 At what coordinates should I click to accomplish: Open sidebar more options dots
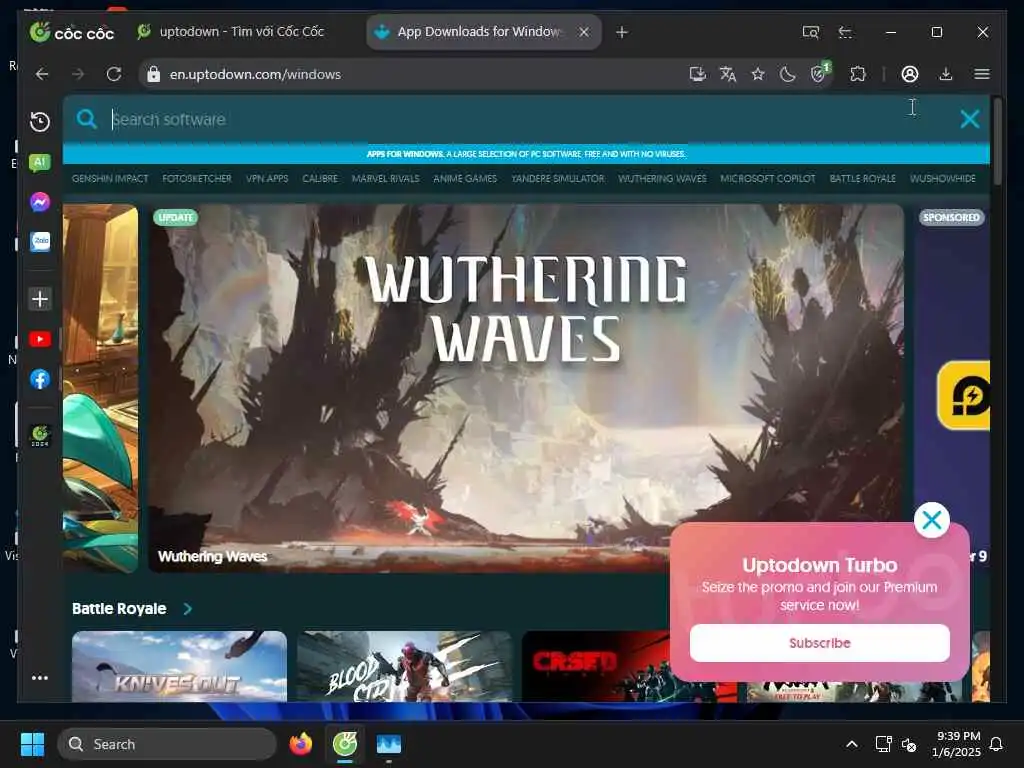point(40,678)
